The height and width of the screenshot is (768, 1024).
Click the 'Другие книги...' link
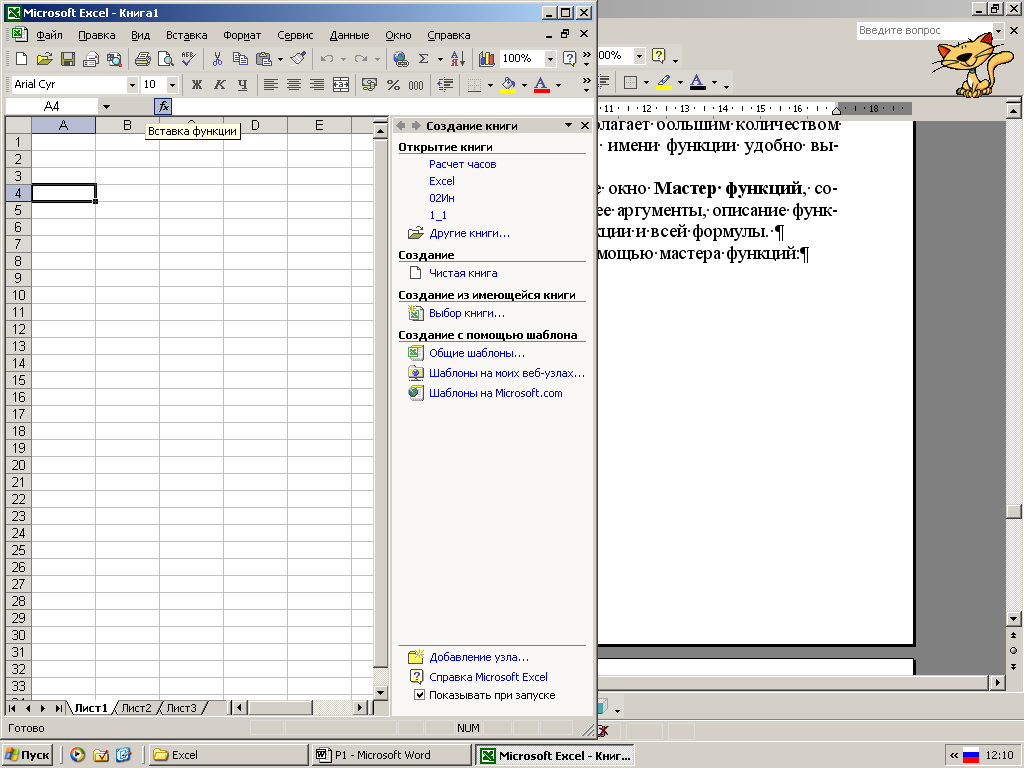pyautogui.click(x=470, y=233)
